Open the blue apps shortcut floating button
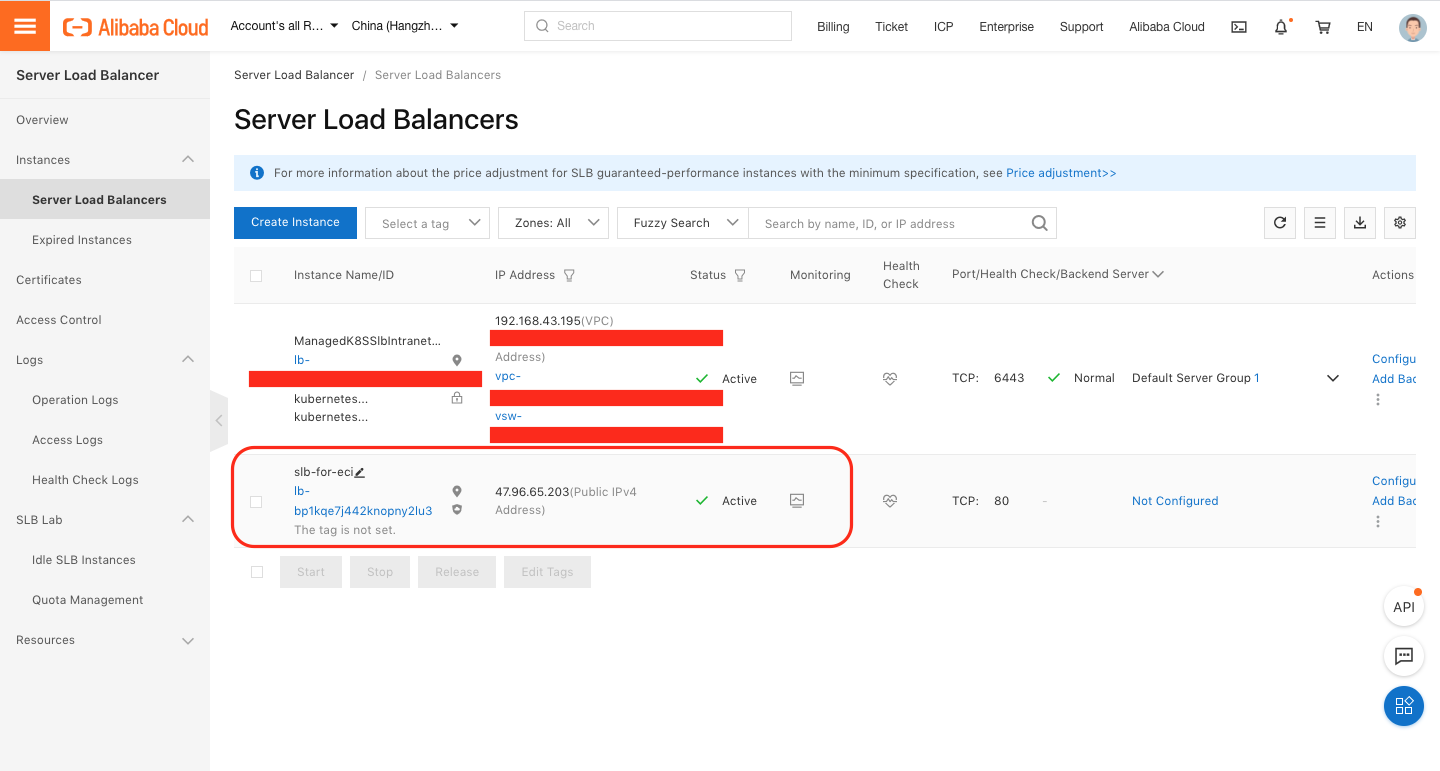 [1404, 706]
